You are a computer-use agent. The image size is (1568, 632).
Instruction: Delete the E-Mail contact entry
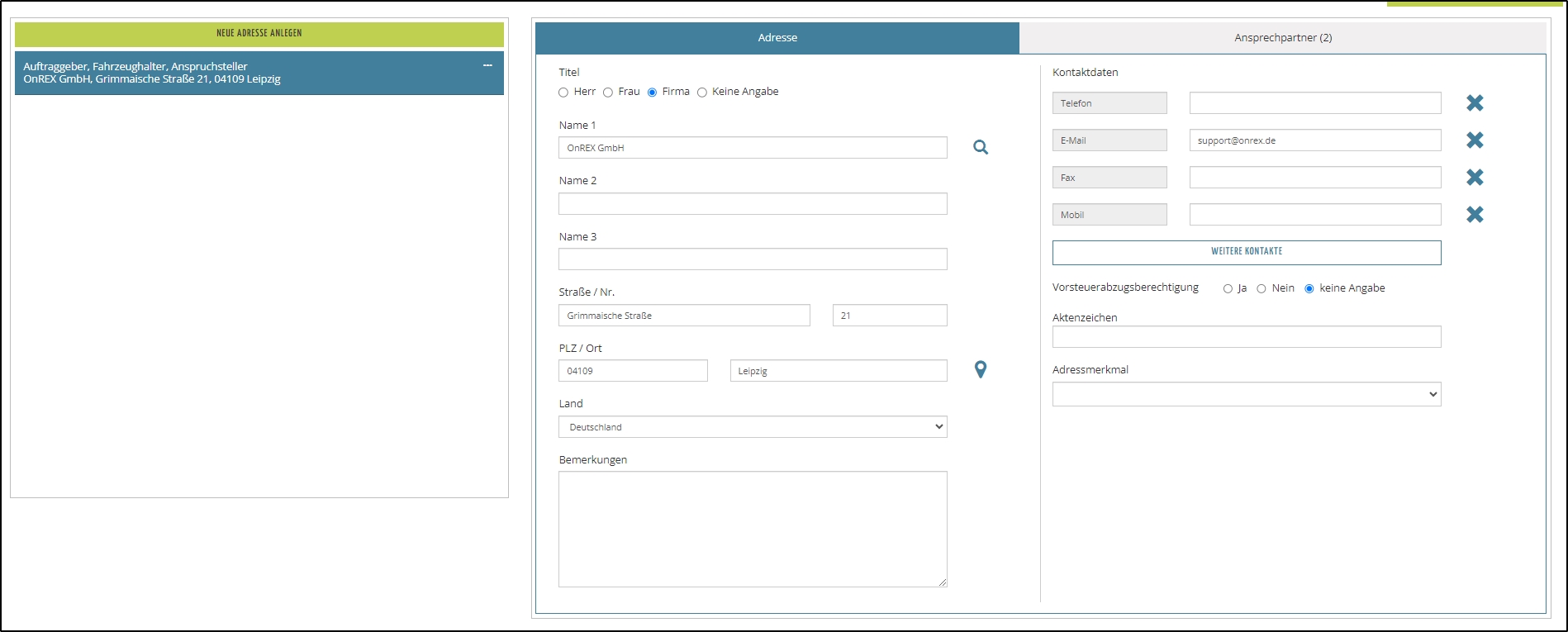click(1474, 140)
